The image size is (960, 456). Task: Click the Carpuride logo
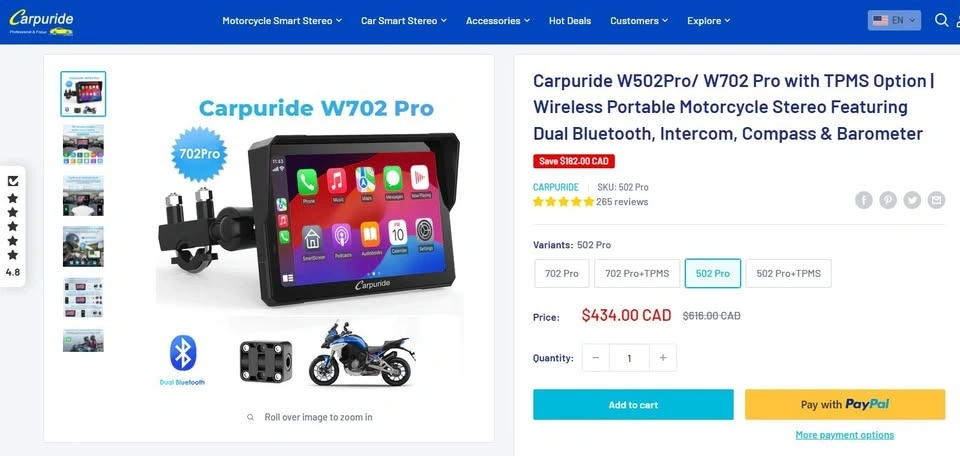coord(41,21)
